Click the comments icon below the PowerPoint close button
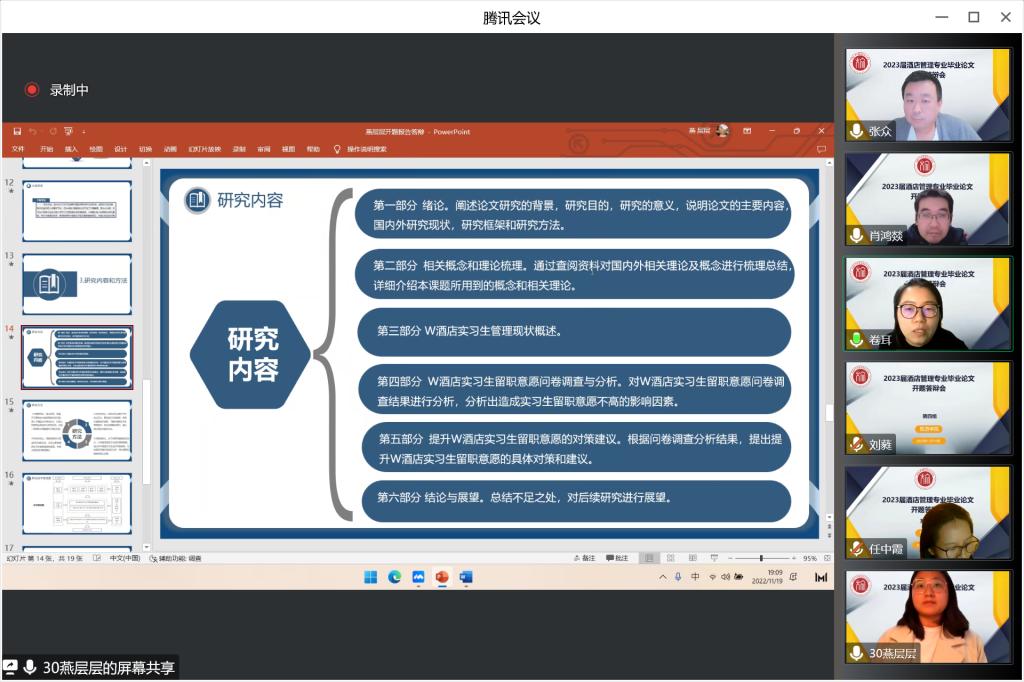This screenshot has height=682, width=1024. coord(821,149)
